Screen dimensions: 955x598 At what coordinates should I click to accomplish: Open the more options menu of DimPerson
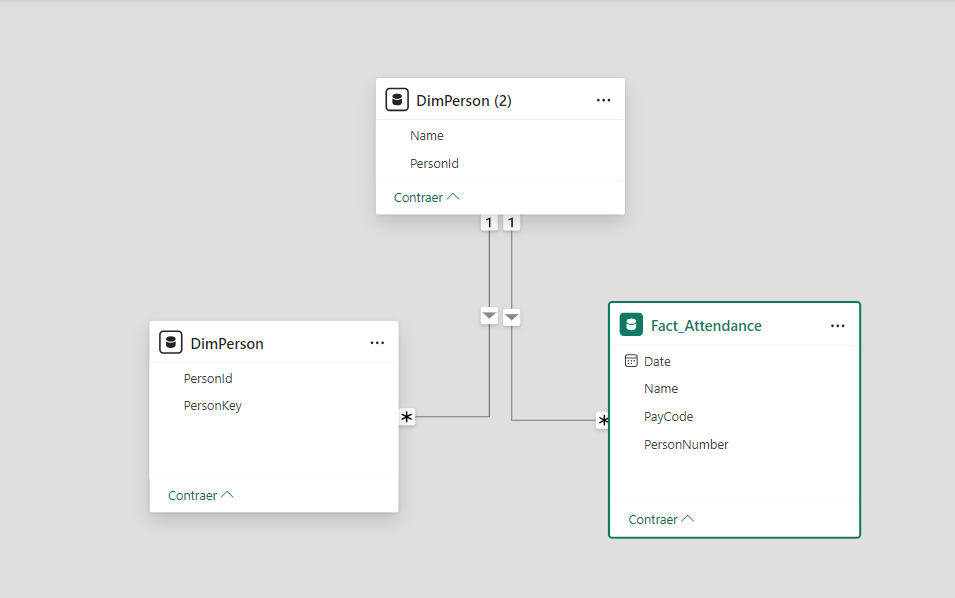pos(377,343)
